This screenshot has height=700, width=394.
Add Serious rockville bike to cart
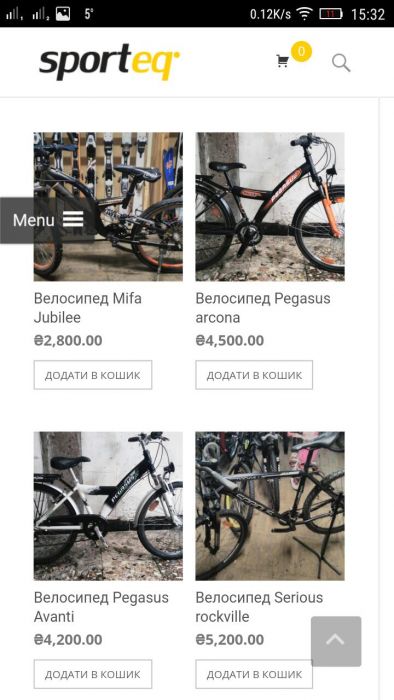254,674
